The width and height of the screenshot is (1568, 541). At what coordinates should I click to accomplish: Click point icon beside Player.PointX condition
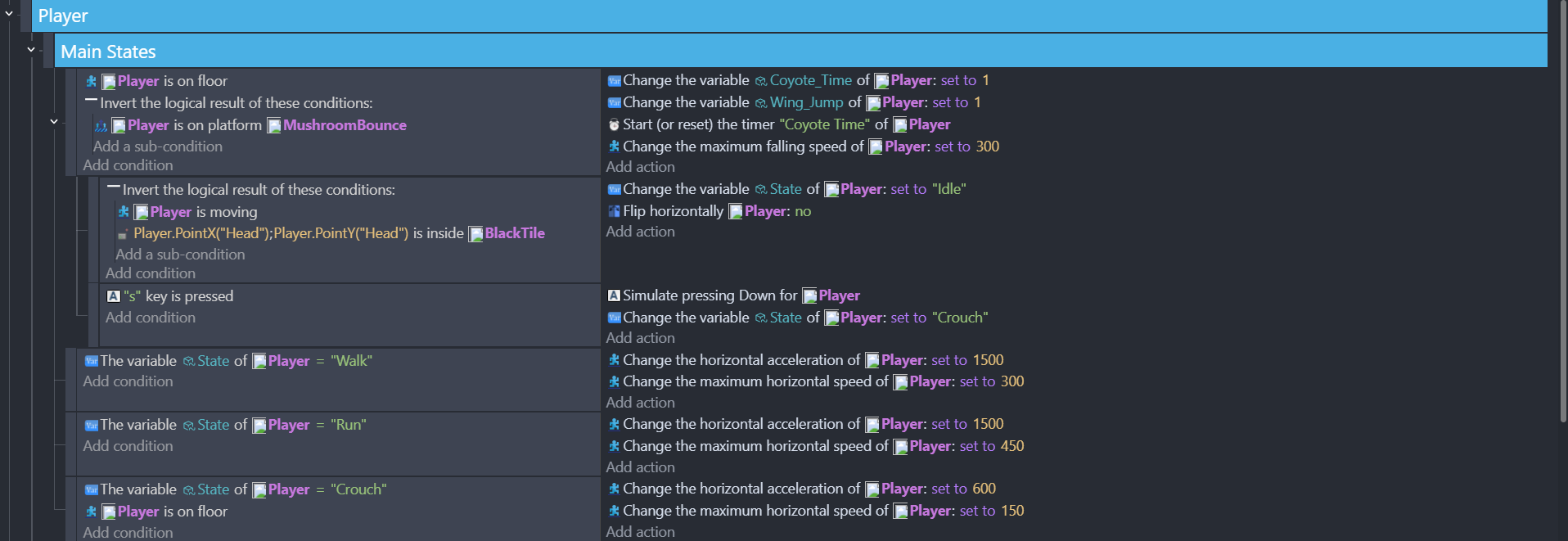tap(123, 235)
